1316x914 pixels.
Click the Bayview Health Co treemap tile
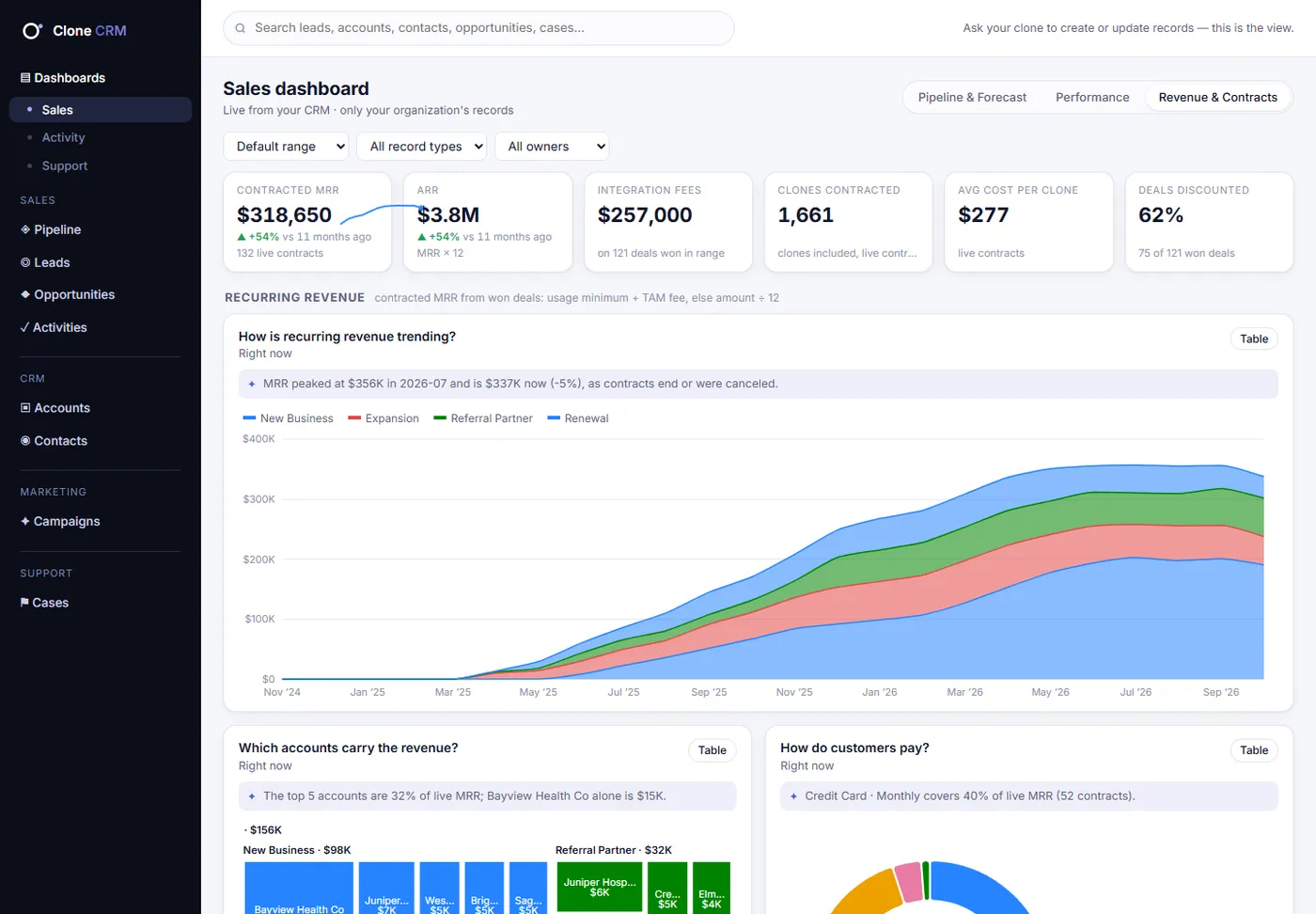pyautogui.click(x=299, y=889)
